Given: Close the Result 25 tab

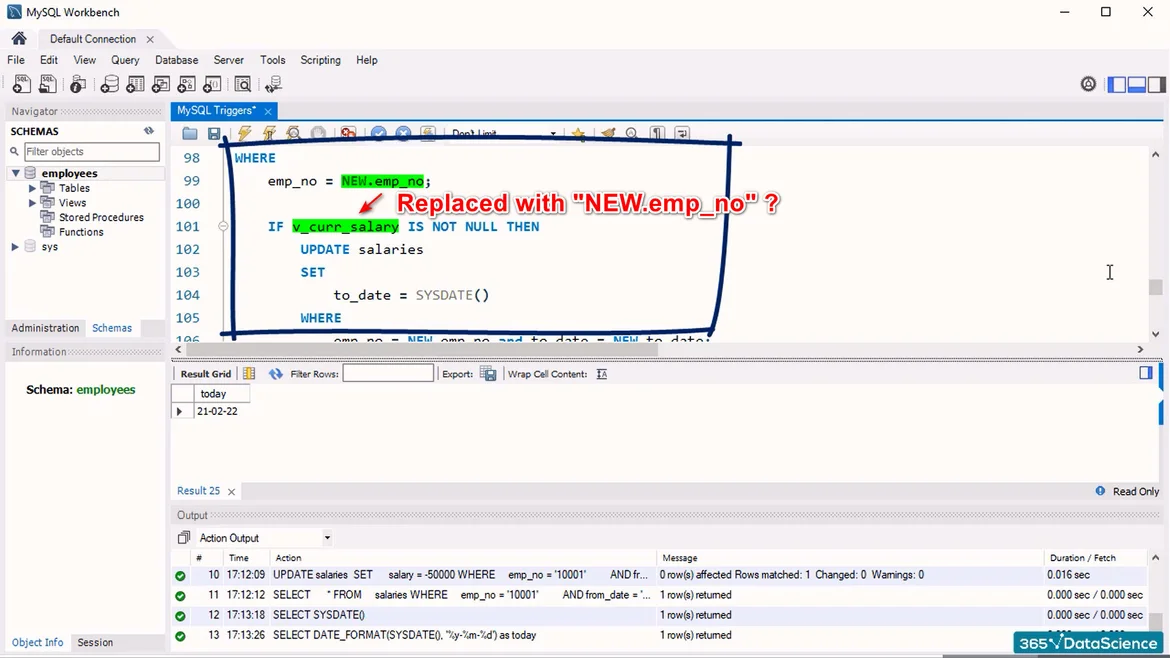Looking at the screenshot, I should [x=231, y=492].
